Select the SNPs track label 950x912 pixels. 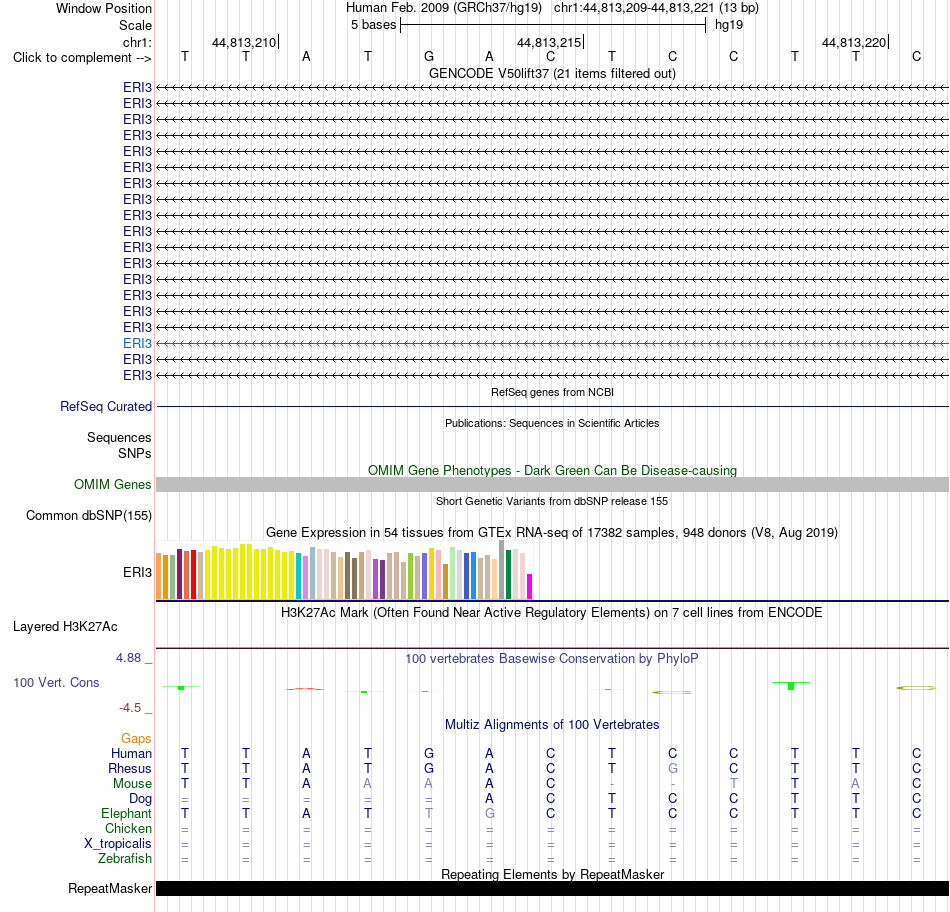tap(135, 453)
